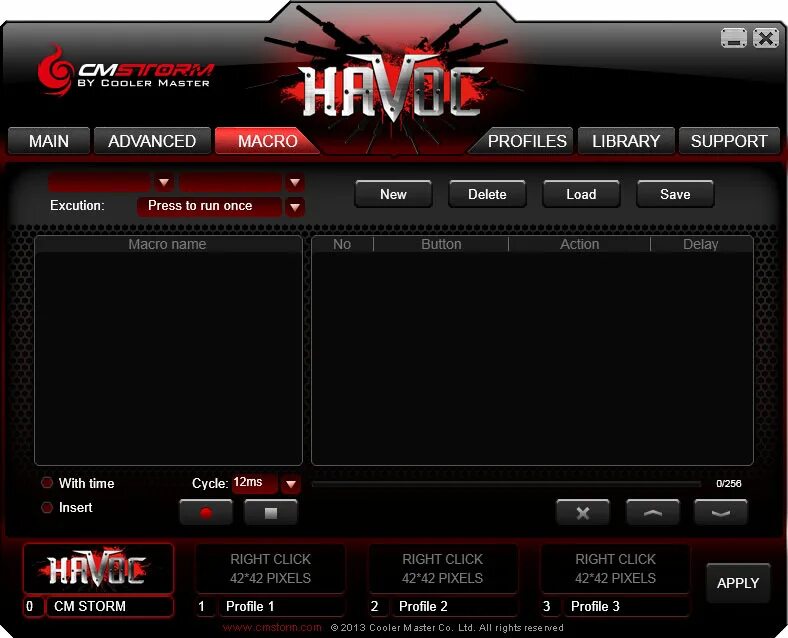Viewport: 788px width, 638px height.
Task: Click the CM Storm logo
Action: tap(126, 71)
